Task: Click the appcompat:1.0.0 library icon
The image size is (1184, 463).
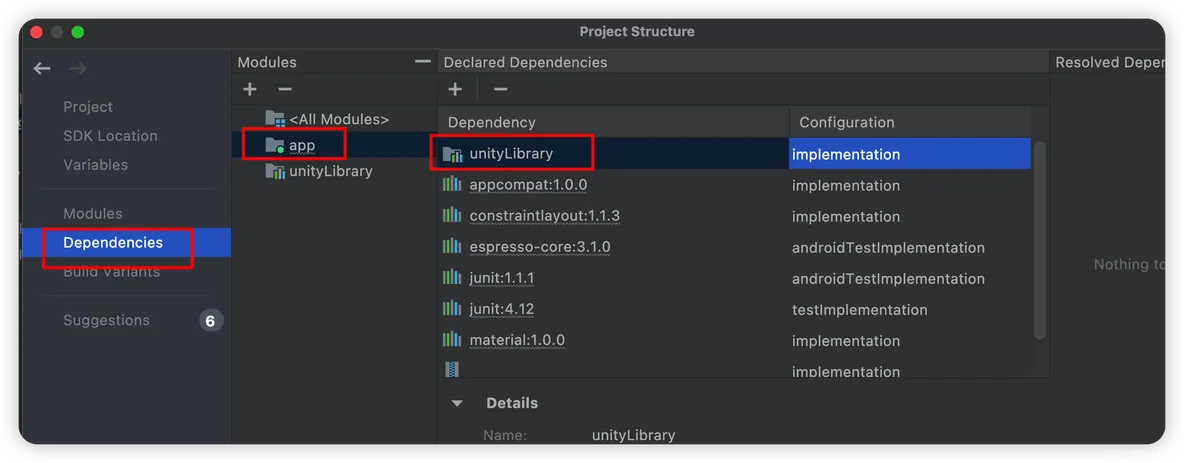Action: [452, 184]
